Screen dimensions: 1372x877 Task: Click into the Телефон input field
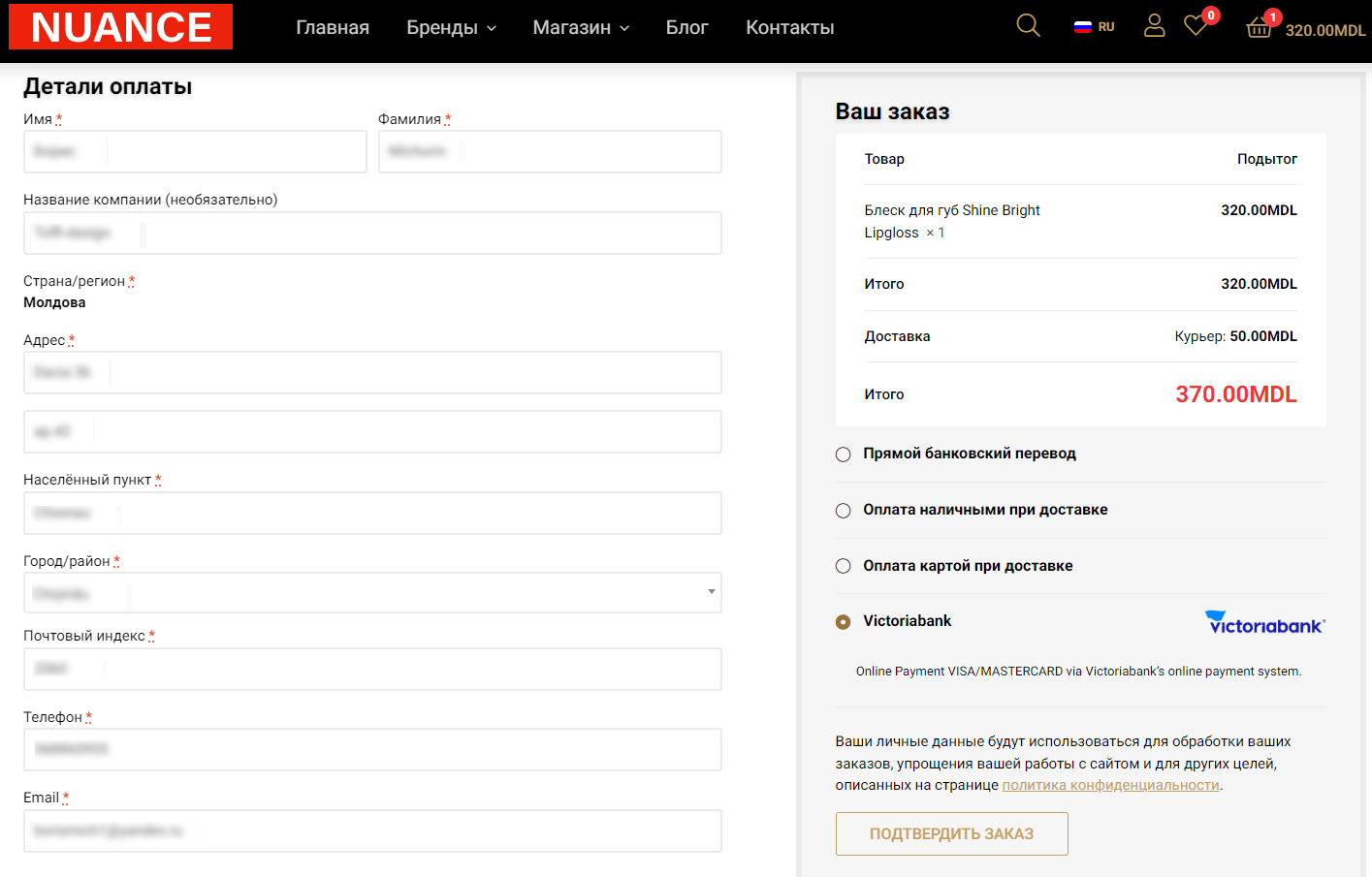click(x=372, y=749)
